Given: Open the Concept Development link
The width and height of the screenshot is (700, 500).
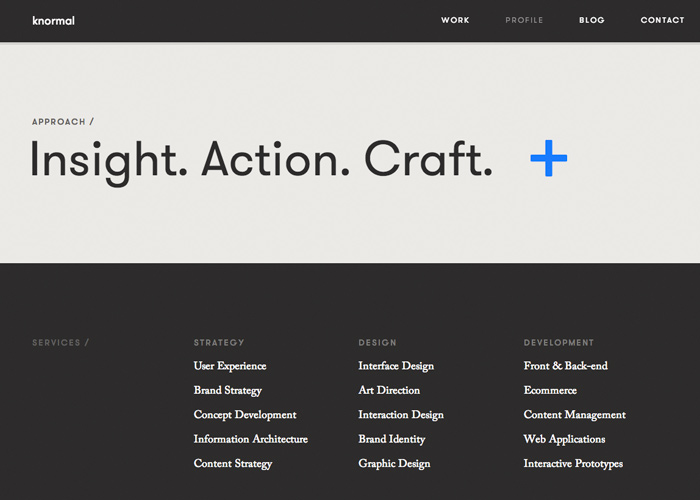Looking at the screenshot, I should pyautogui.click(x=245, y=415).
